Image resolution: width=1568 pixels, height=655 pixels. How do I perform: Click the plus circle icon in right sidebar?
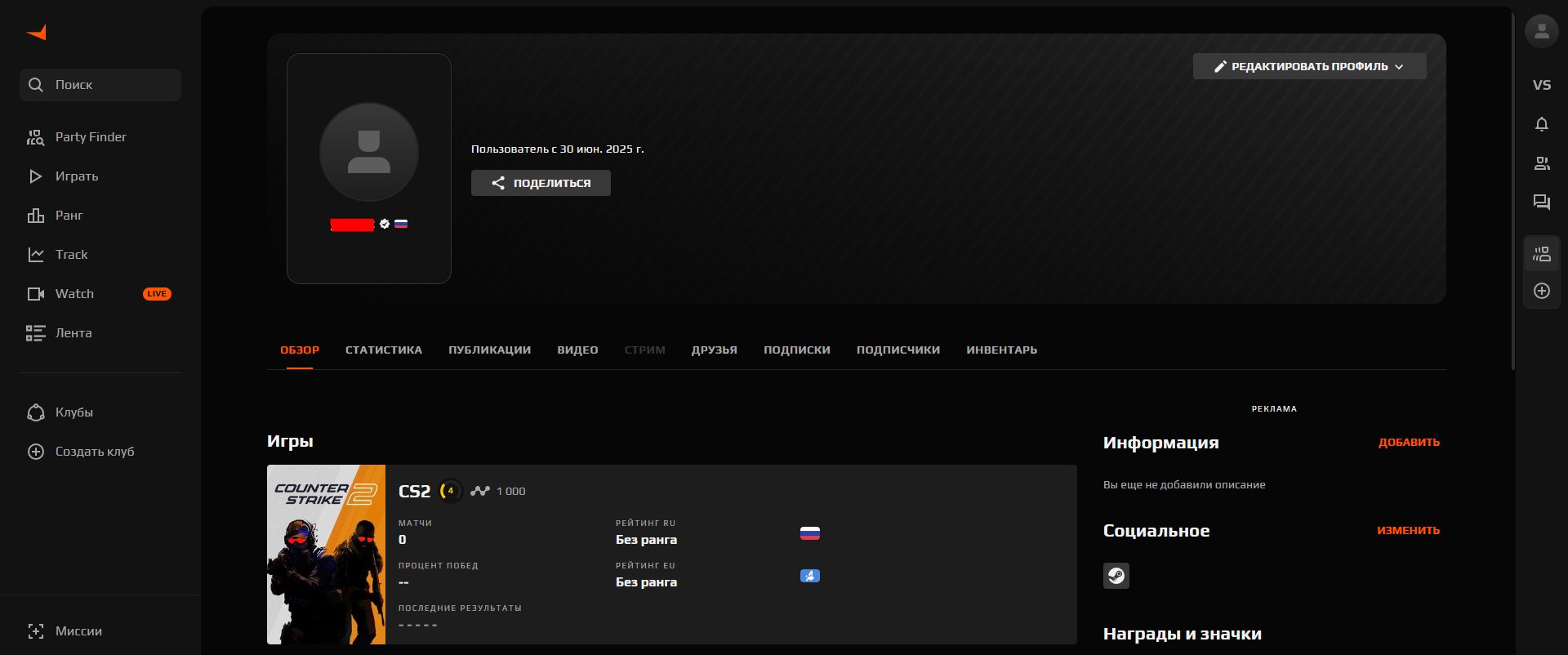pos(1541,291)
